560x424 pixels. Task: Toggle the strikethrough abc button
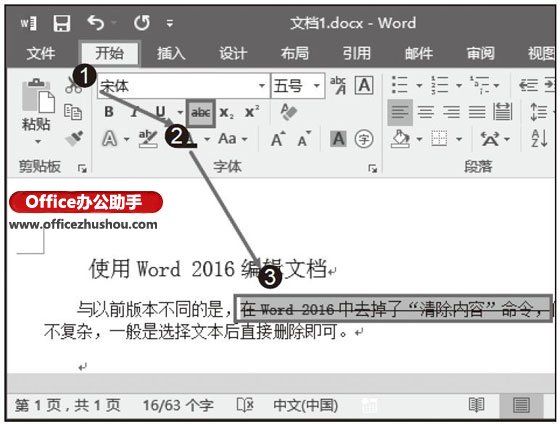click(200, 113)
